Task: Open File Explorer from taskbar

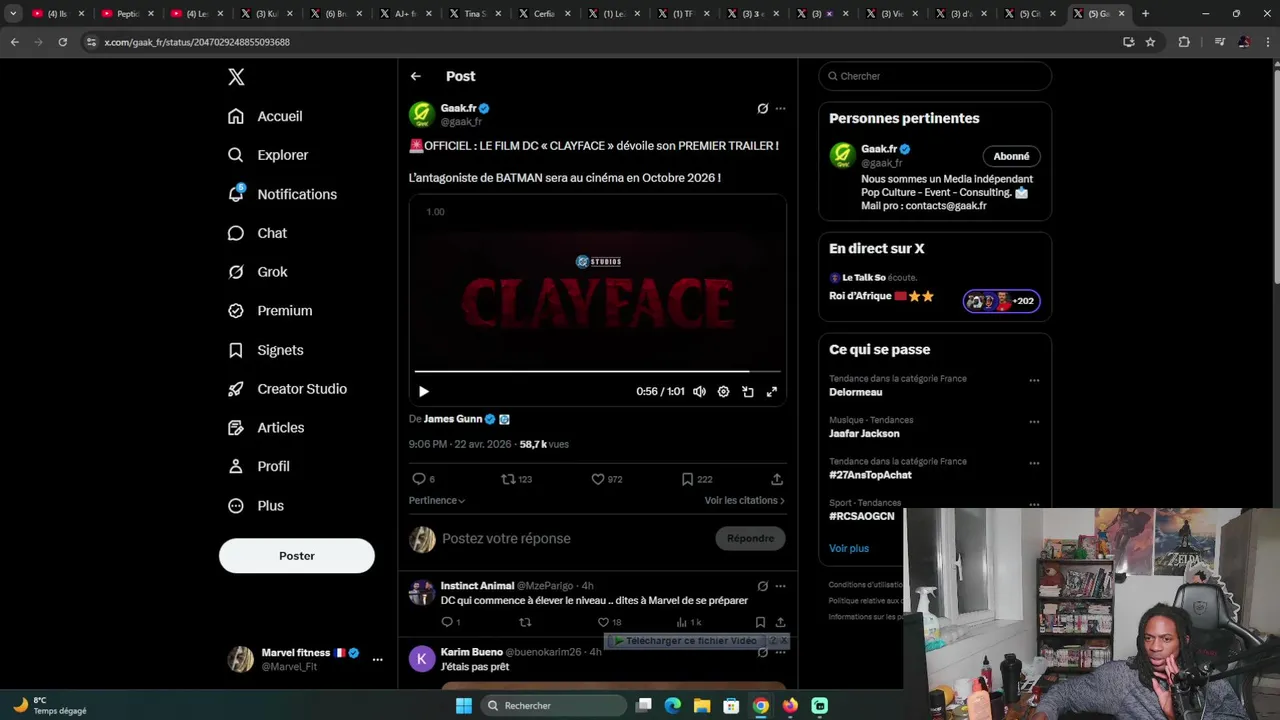Action: [702, 706]
